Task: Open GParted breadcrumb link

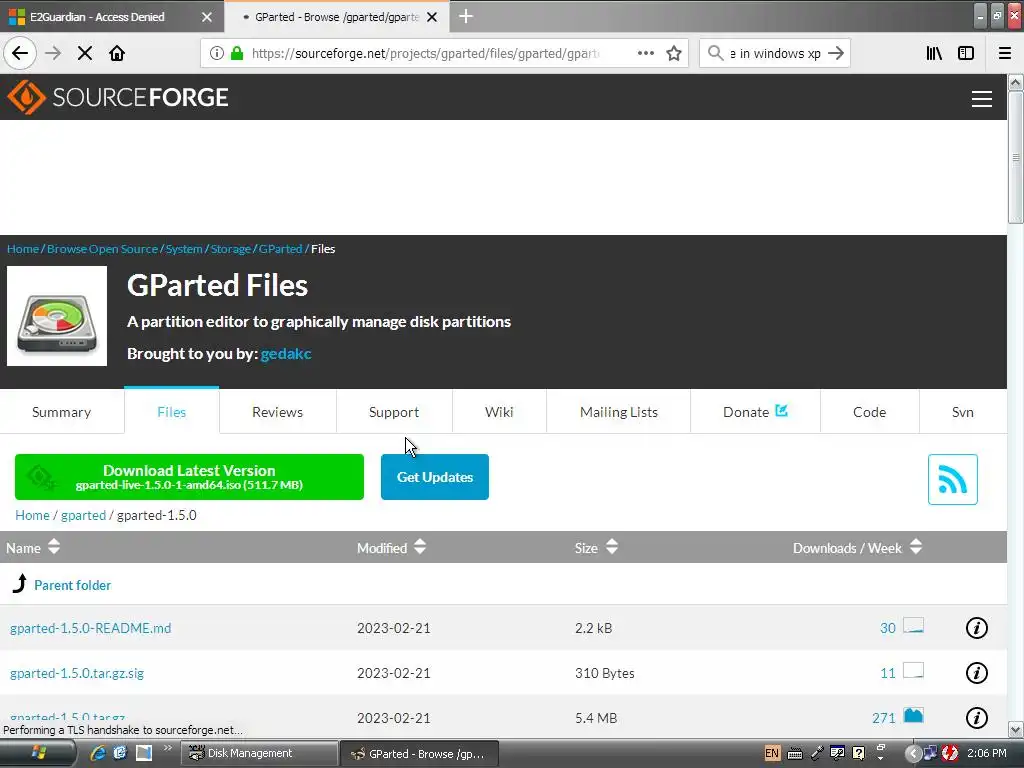Action: 281,249
